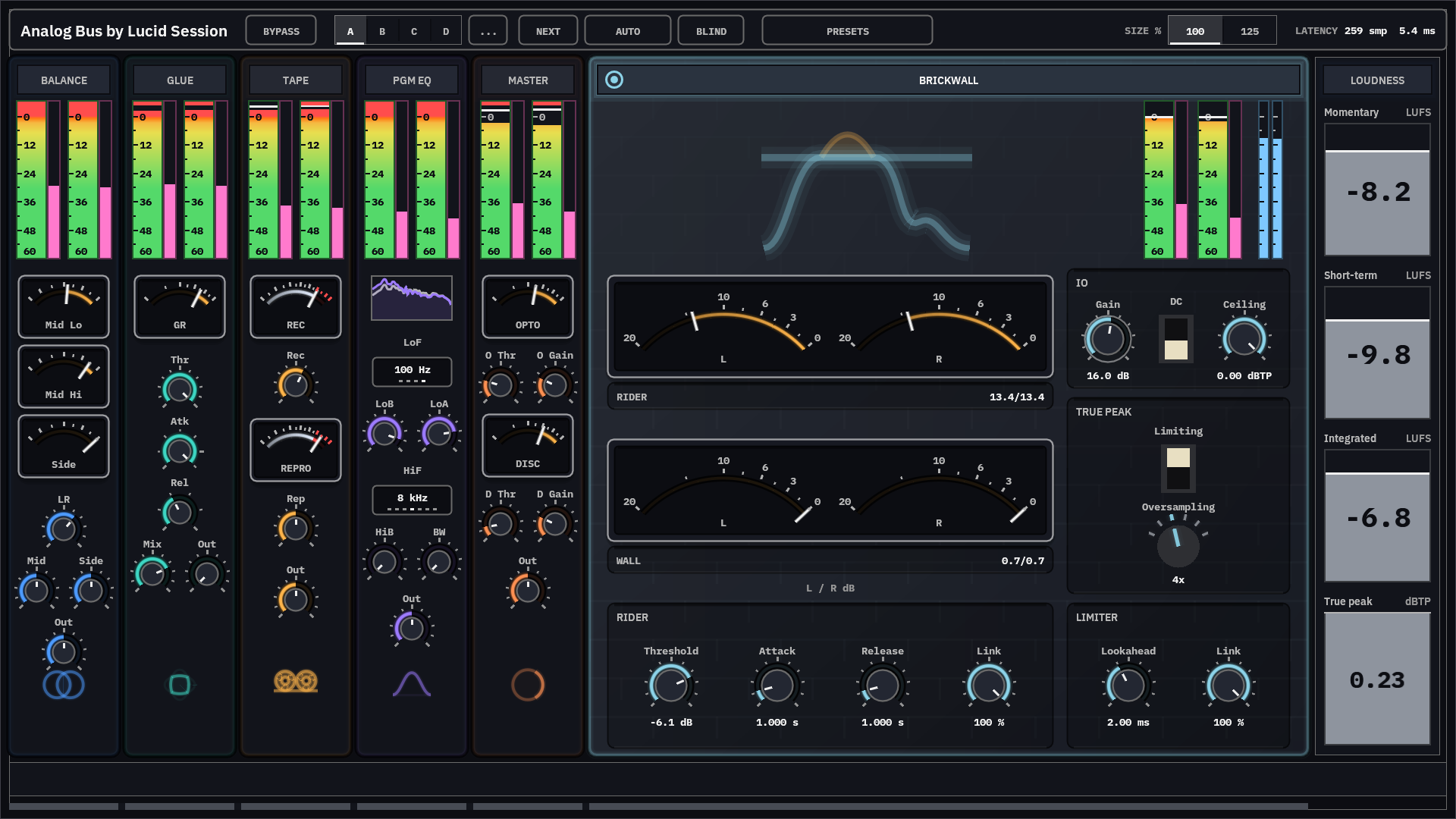This screenshot has width=1456, height=819.
Task: Click the True peak readout 0.23
Action: [1377, 679]
